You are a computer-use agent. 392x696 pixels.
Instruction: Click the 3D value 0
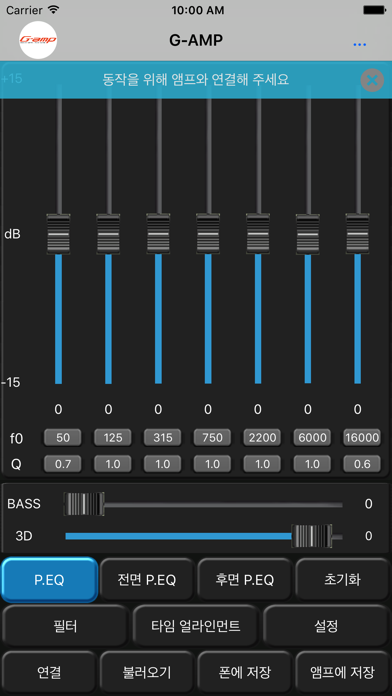[x=368, y=536]
